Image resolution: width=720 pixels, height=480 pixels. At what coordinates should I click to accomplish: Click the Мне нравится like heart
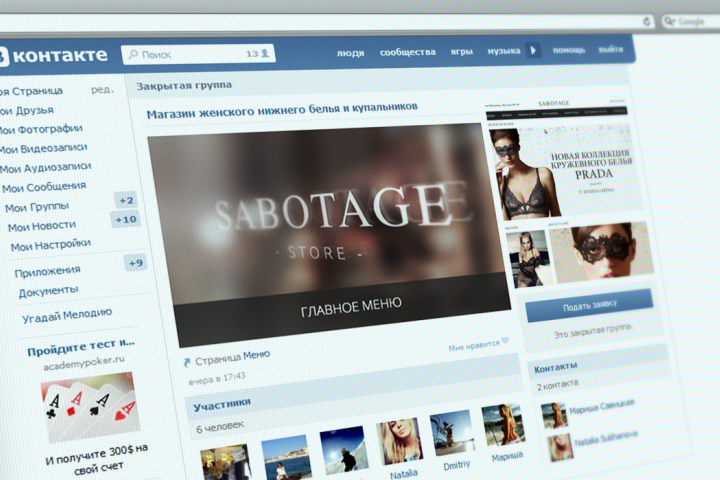point(505,340)
